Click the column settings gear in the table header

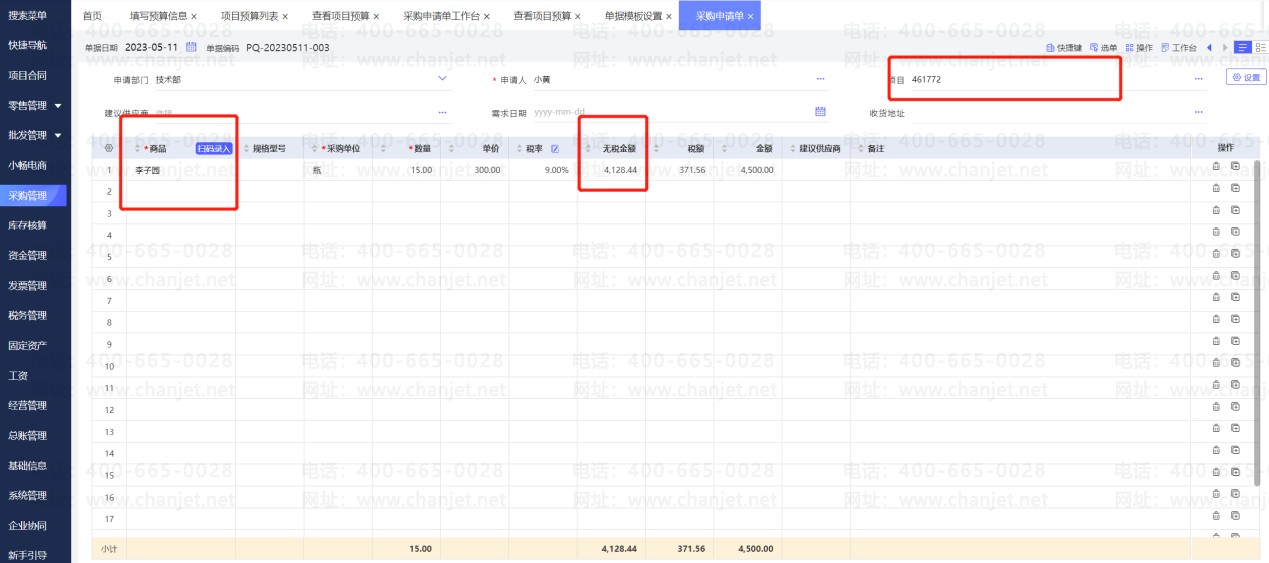coord(108,148)
